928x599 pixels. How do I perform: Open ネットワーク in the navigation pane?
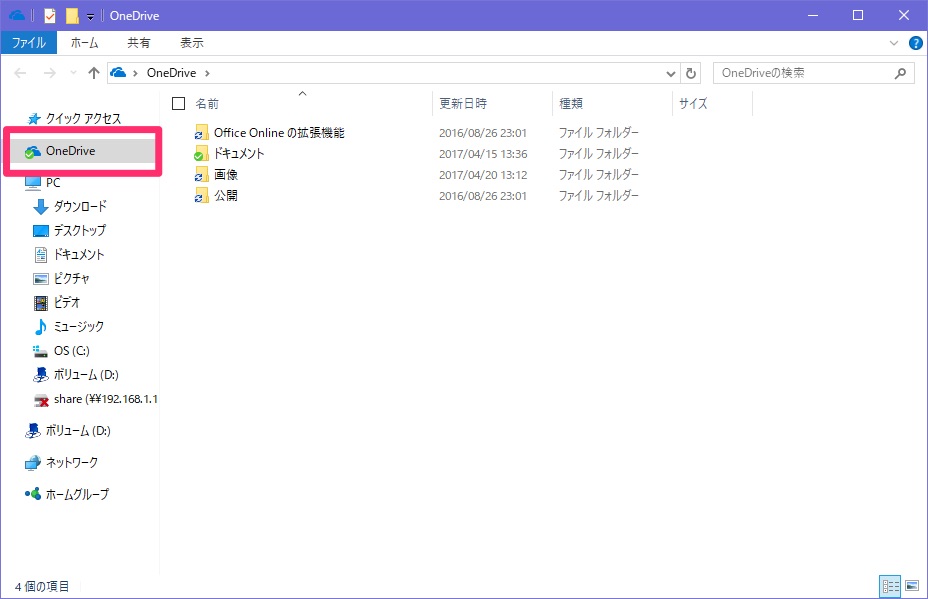72,463
